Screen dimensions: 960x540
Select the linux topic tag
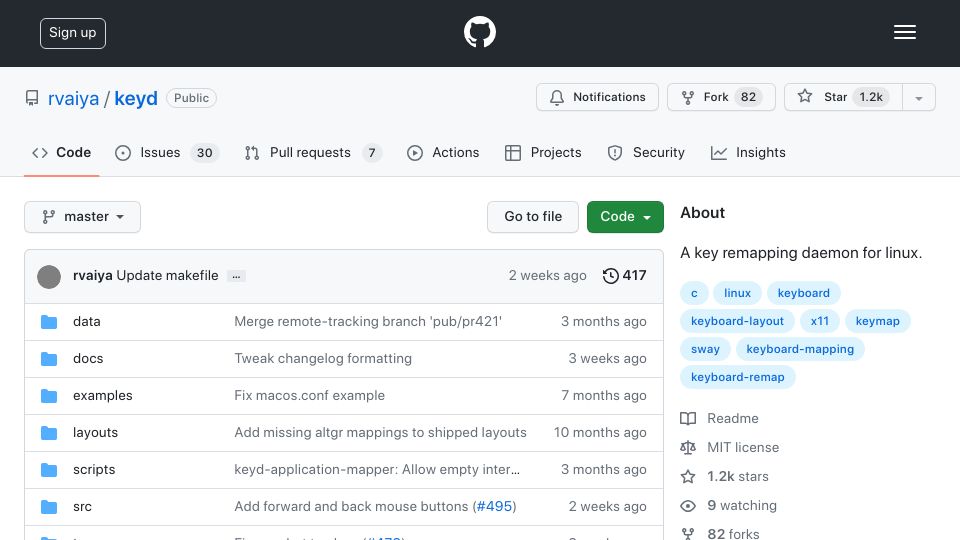737,293
